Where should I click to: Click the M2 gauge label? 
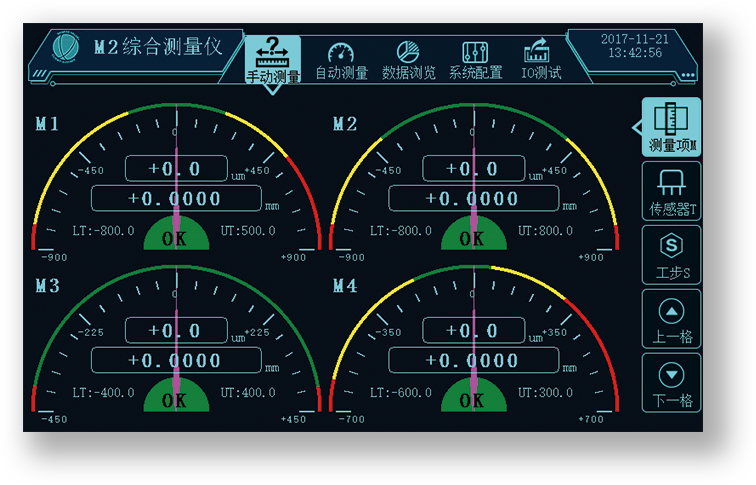click(x=345, y=124)
